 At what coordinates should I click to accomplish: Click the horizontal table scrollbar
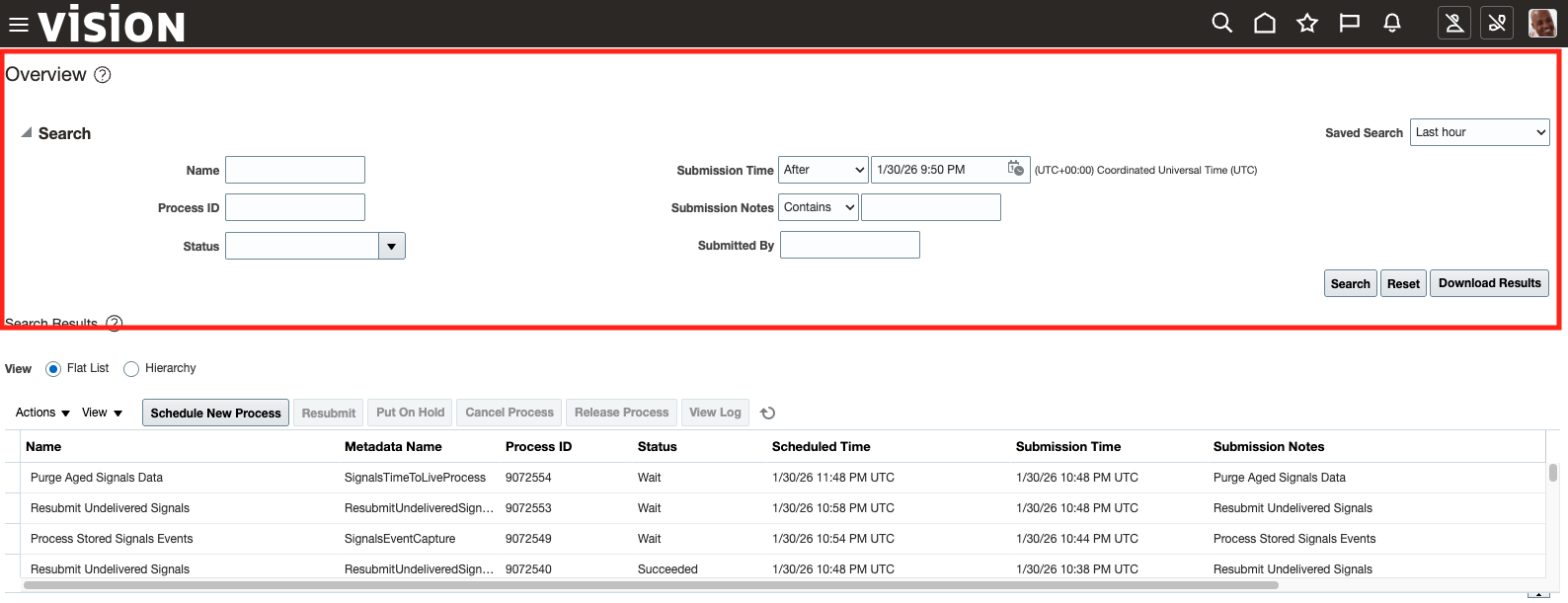[x=652, y=585]
